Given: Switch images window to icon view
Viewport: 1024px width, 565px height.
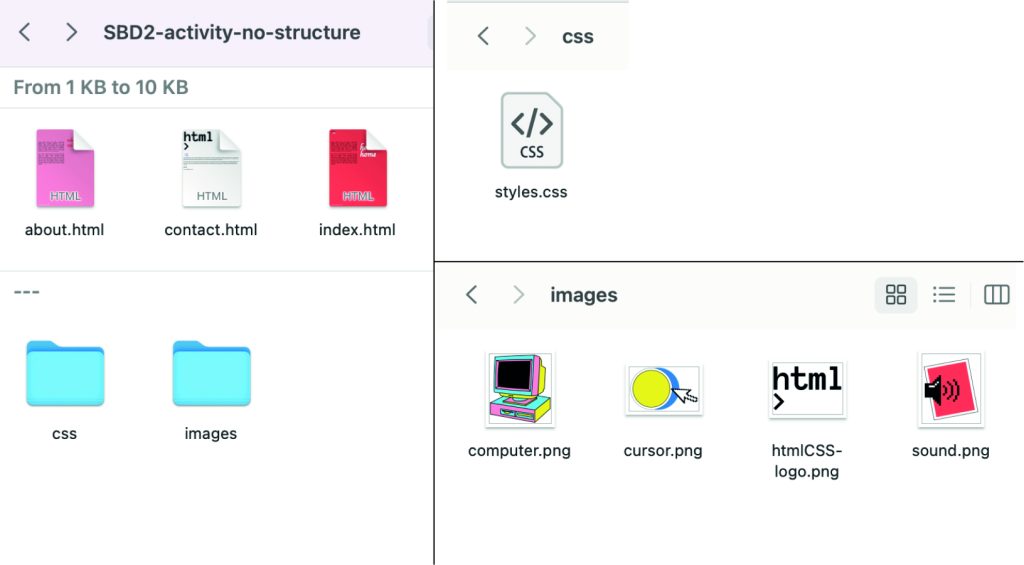Looking at the screenshot, I should coord(896,295).
